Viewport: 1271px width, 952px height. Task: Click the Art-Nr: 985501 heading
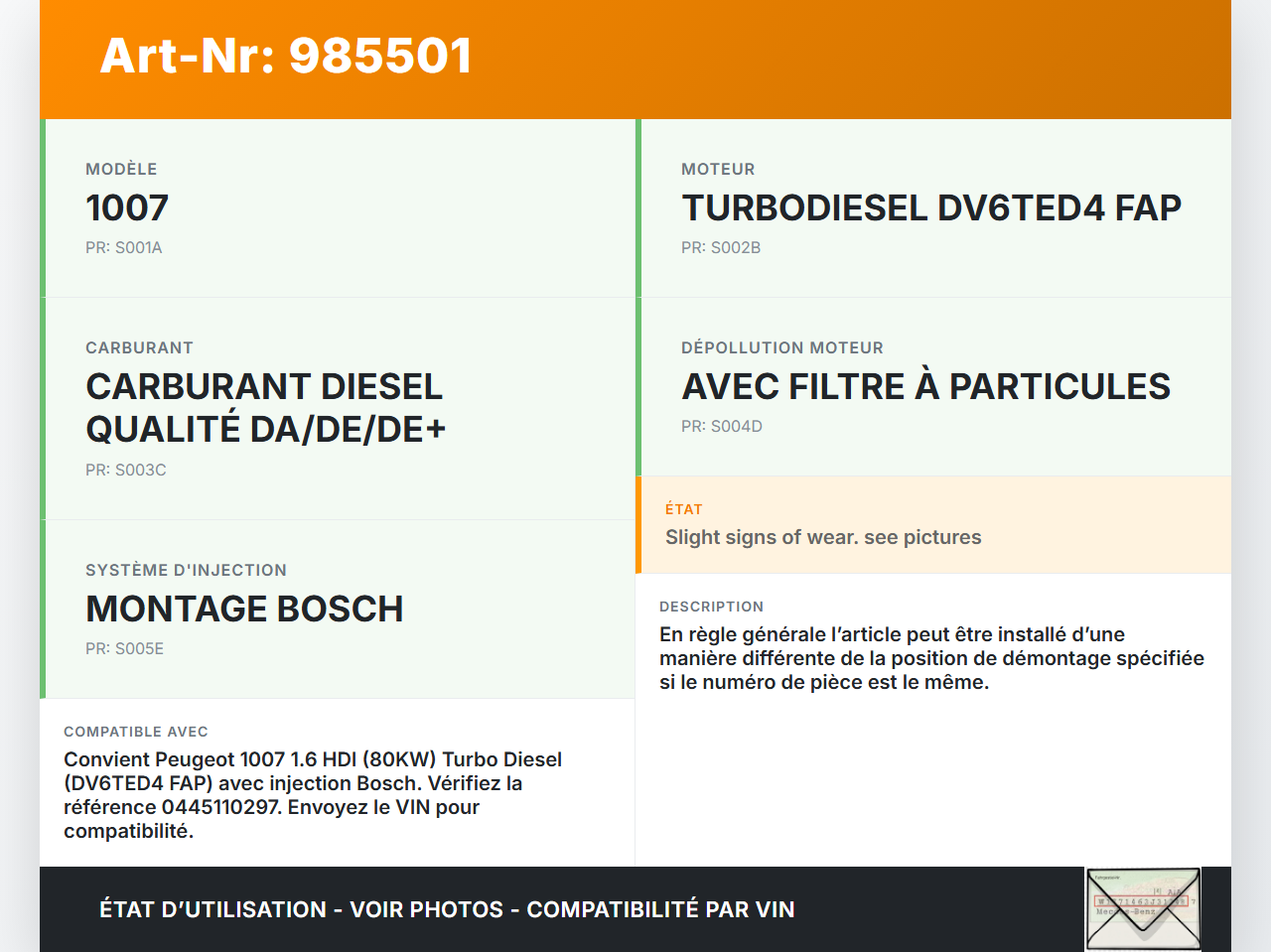(x=286, y=56)
